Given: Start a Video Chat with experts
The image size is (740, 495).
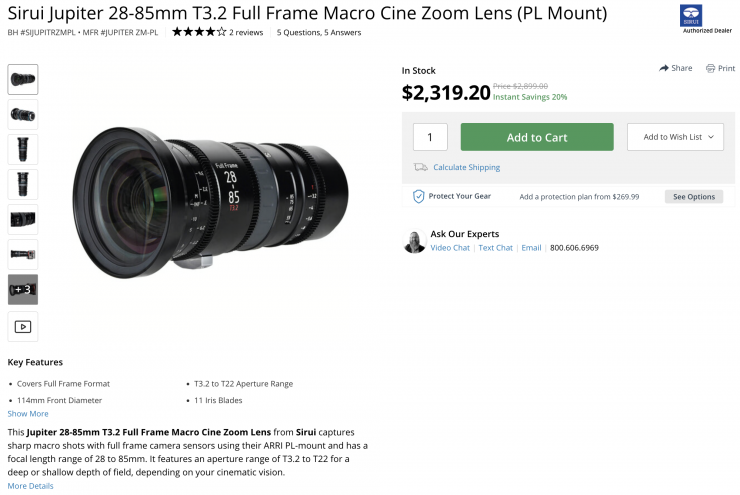Looking at the screenshot, I should [x=450, y=248].
